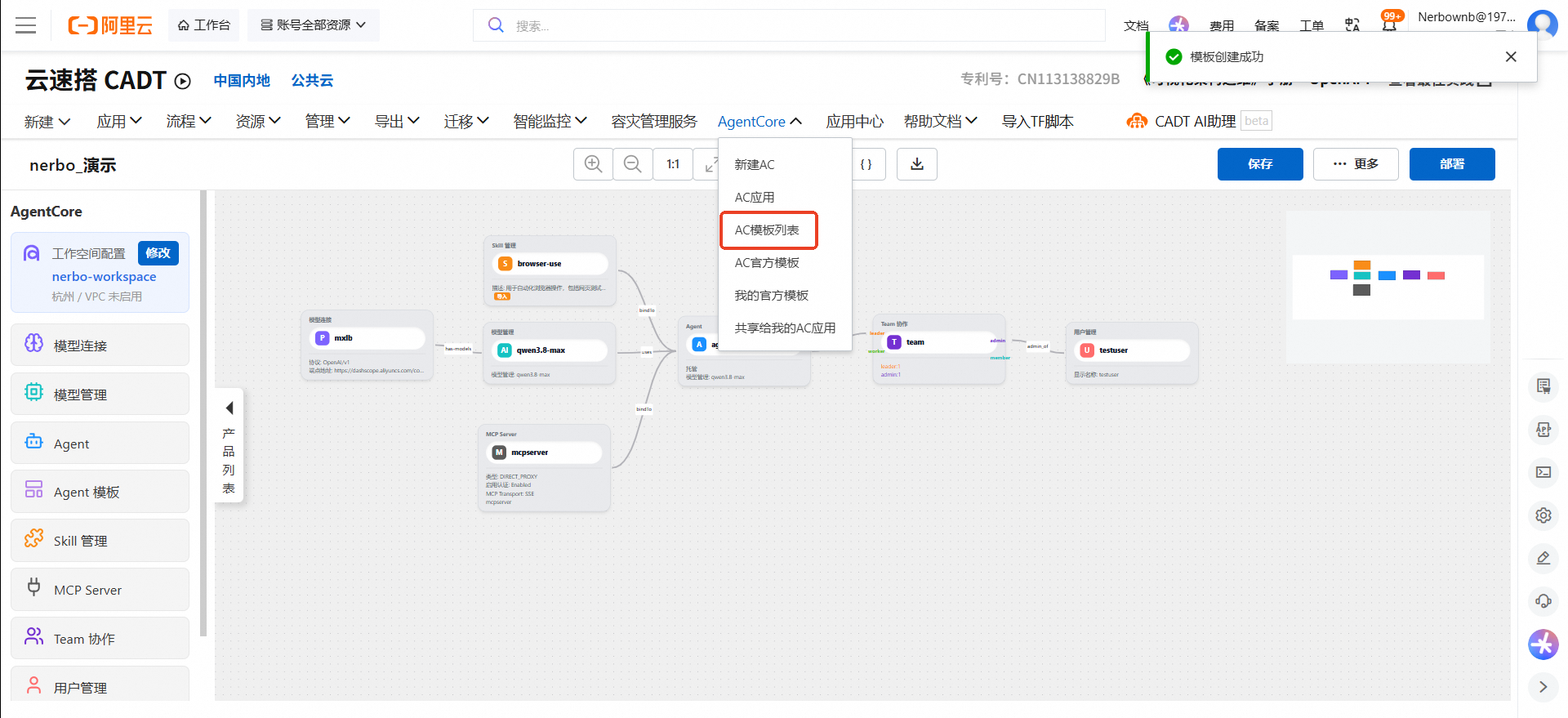Open the 帮助文档 menu
Image resolution: width=1568 pixels, height=718 pixels.
pos(941,122)
